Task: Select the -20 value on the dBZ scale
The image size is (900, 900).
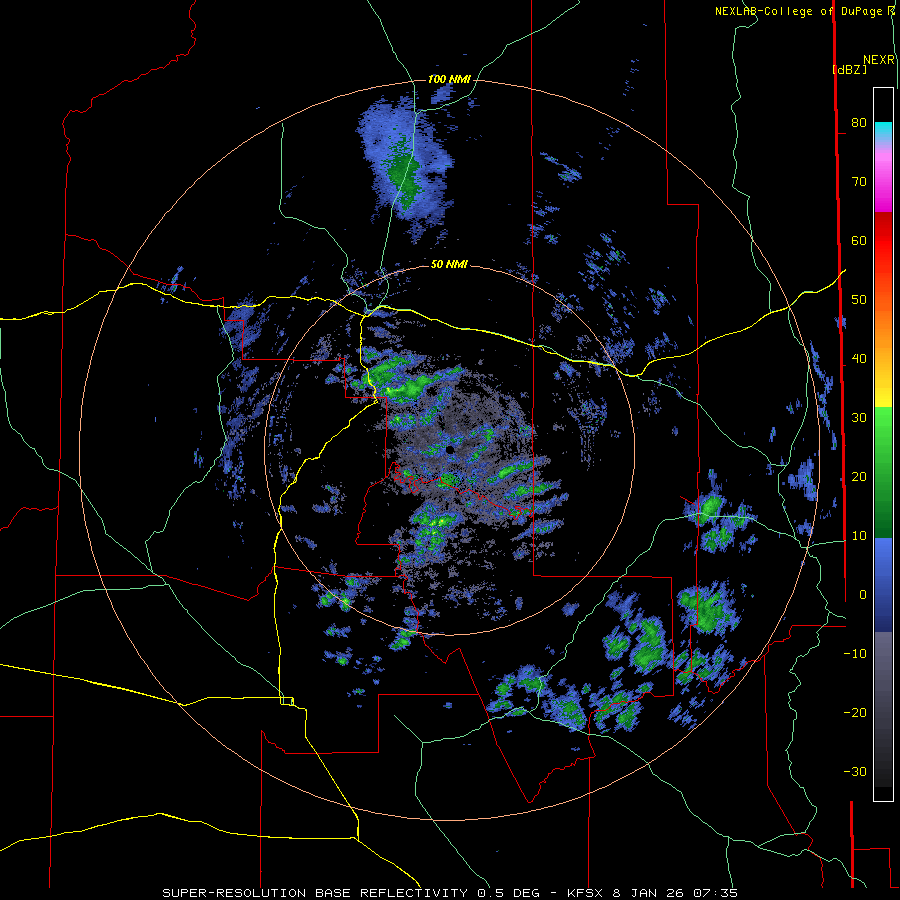Action: pyautogui.click(x=855, y=712)
